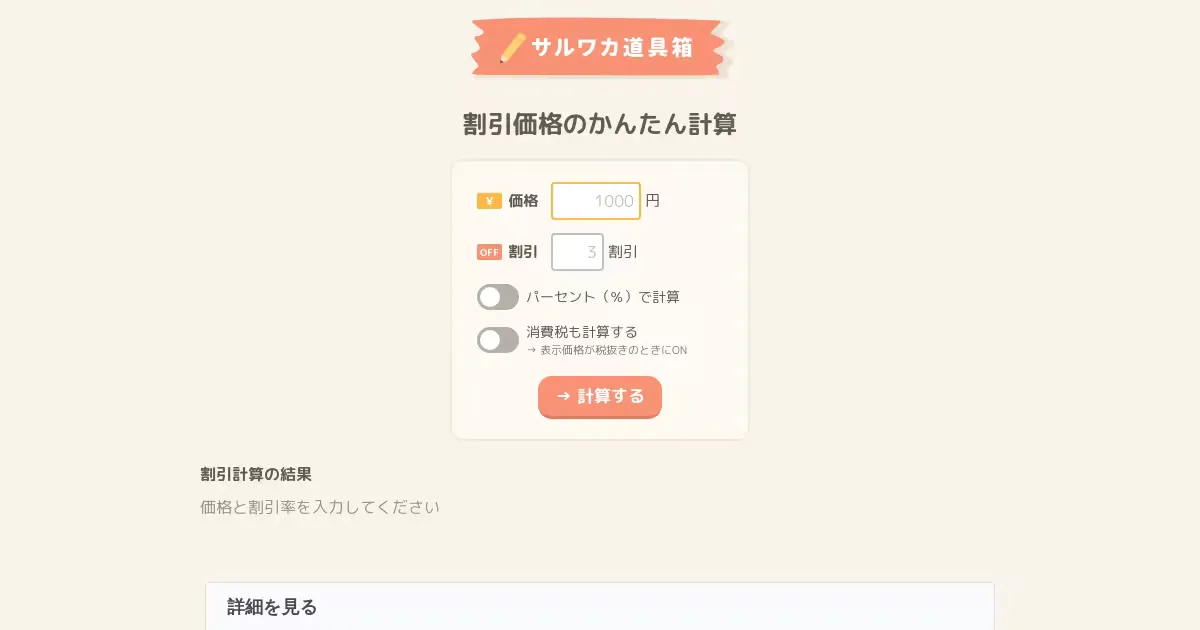
Task: Click the 円 unit text
Action: point(652,201)
